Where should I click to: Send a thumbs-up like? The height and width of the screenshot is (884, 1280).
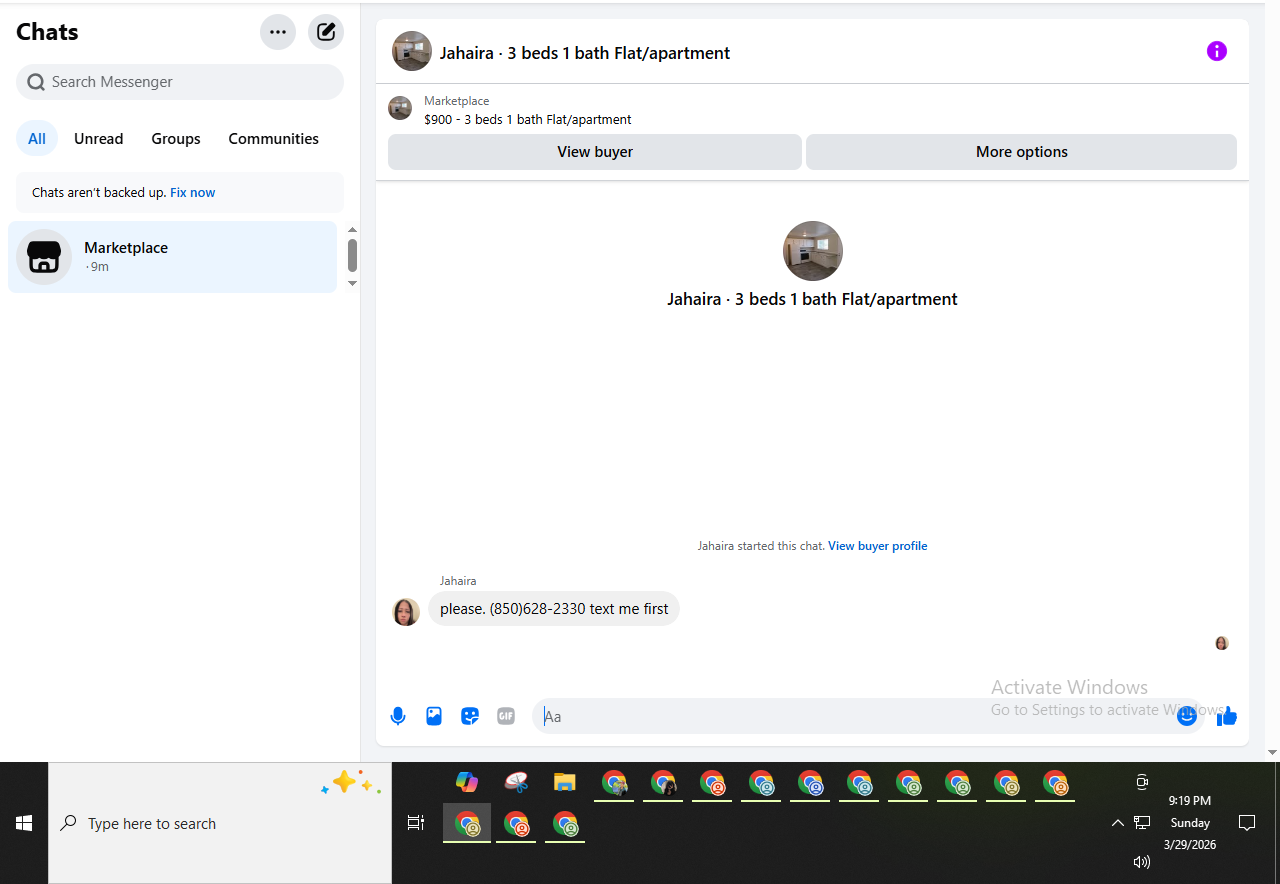point(1227,716)
